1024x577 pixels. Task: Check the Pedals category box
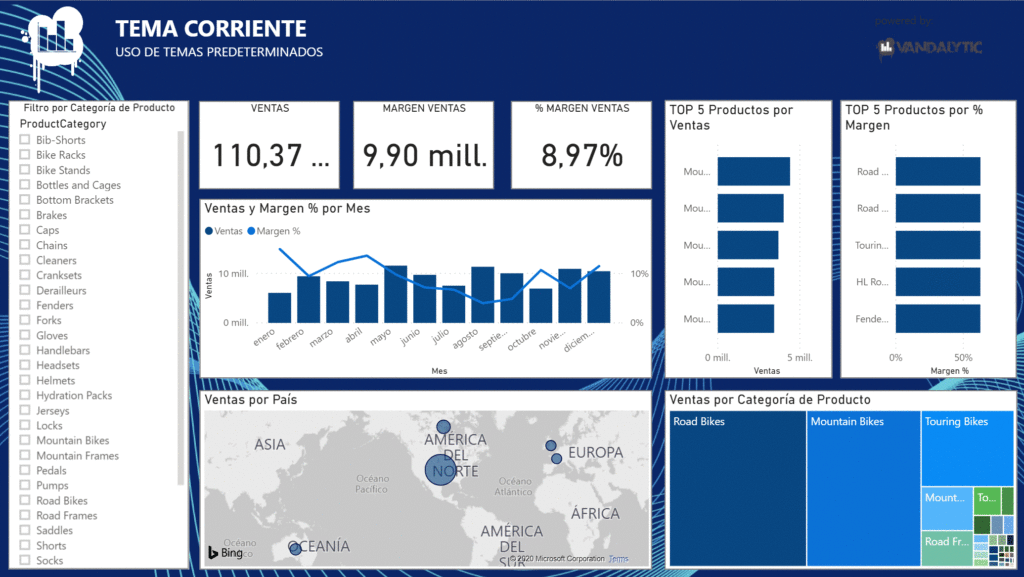(x=25, y=470)
